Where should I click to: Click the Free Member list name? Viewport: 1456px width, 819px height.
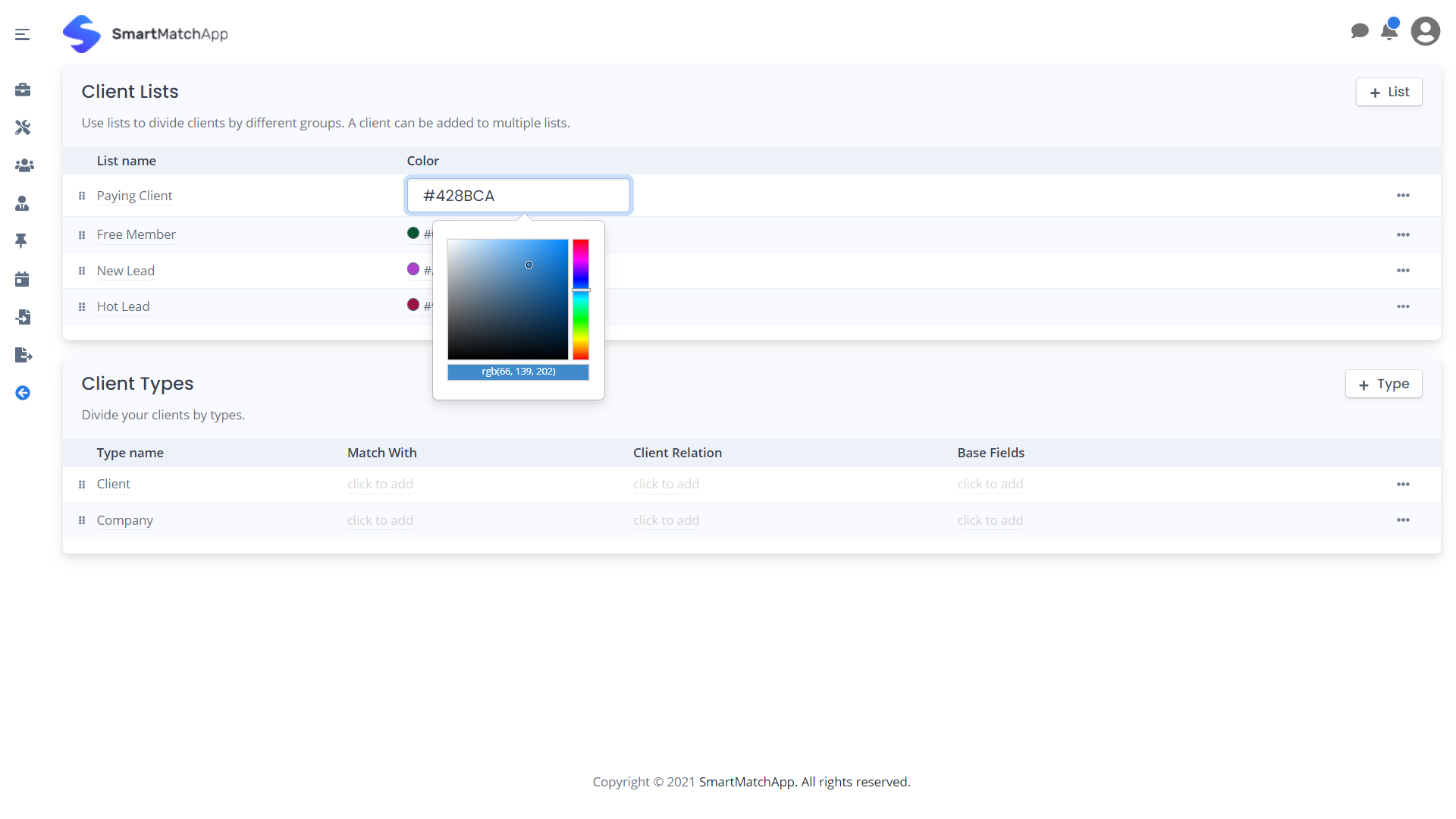[x=136, y=234]
